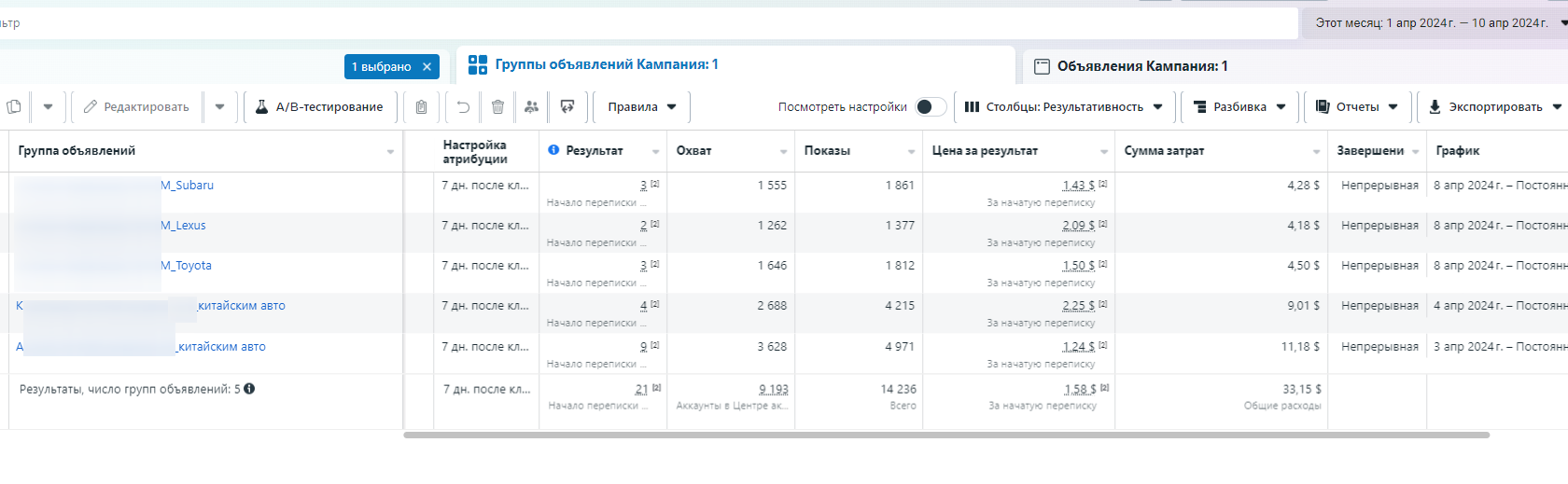Open the Отчеты dropdown

[x=1356, y=107]
